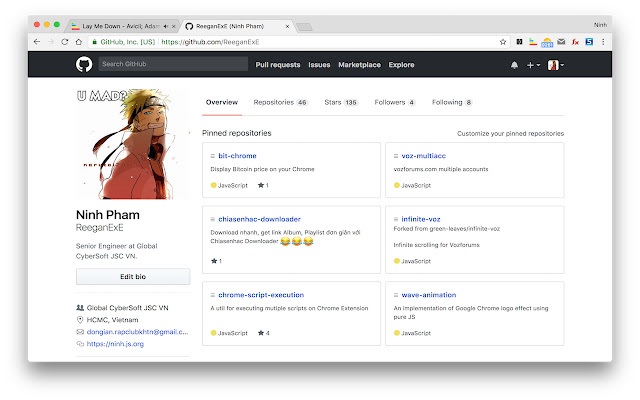Open Explore in header
The height and width of the screenshot is (400, 640).
(401, 64)
